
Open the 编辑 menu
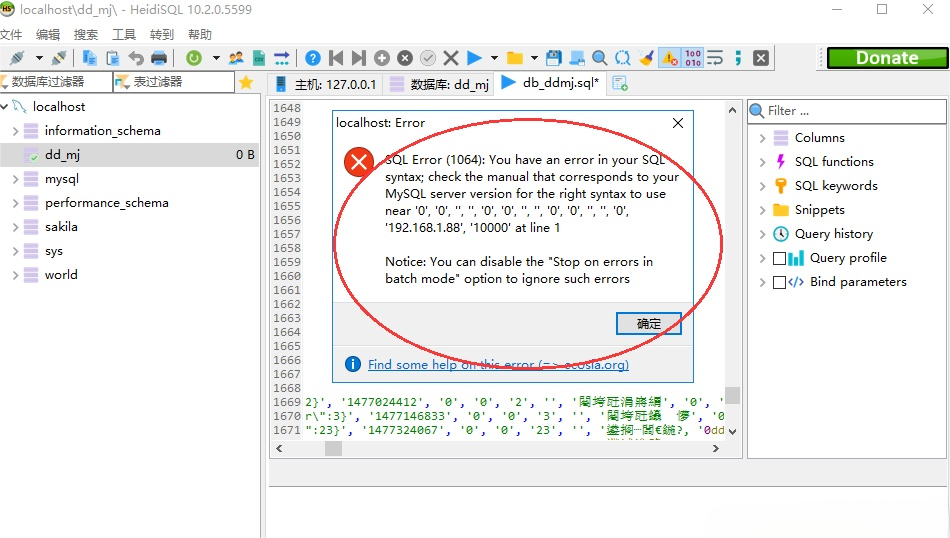[48, 35]
